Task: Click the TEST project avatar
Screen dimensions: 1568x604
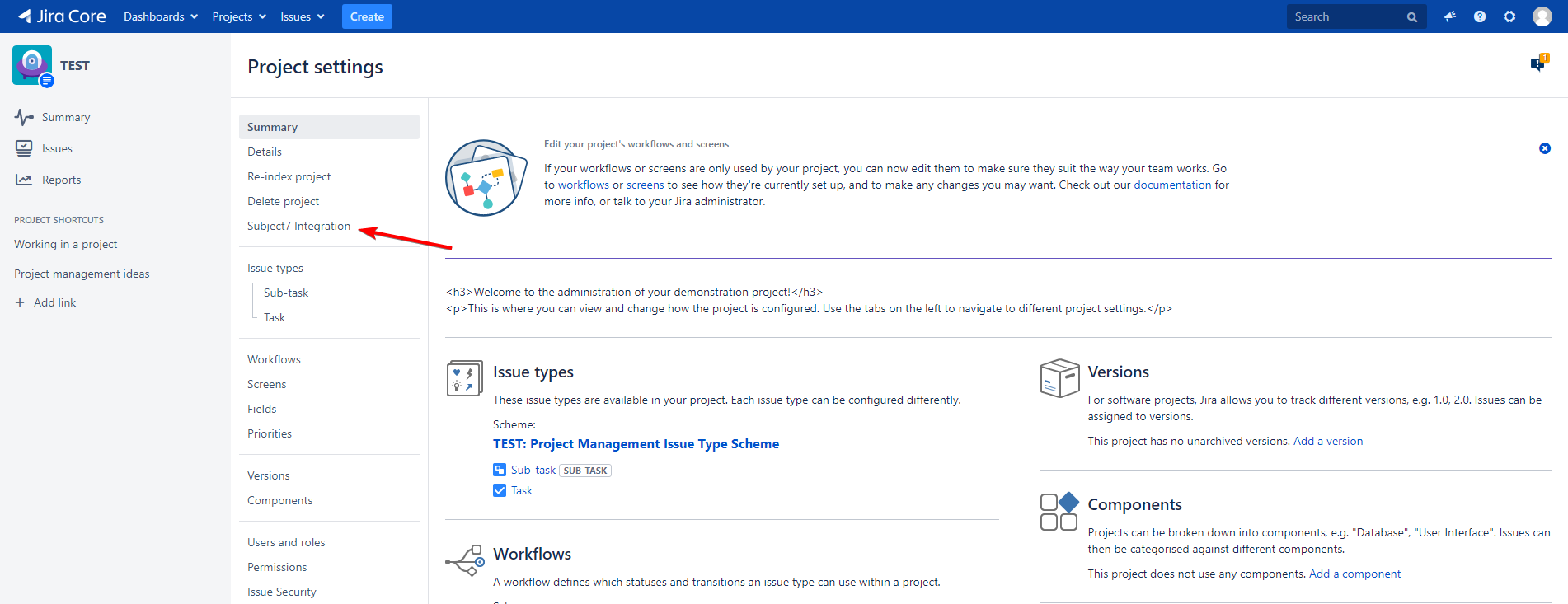Action: click(32, 65)
